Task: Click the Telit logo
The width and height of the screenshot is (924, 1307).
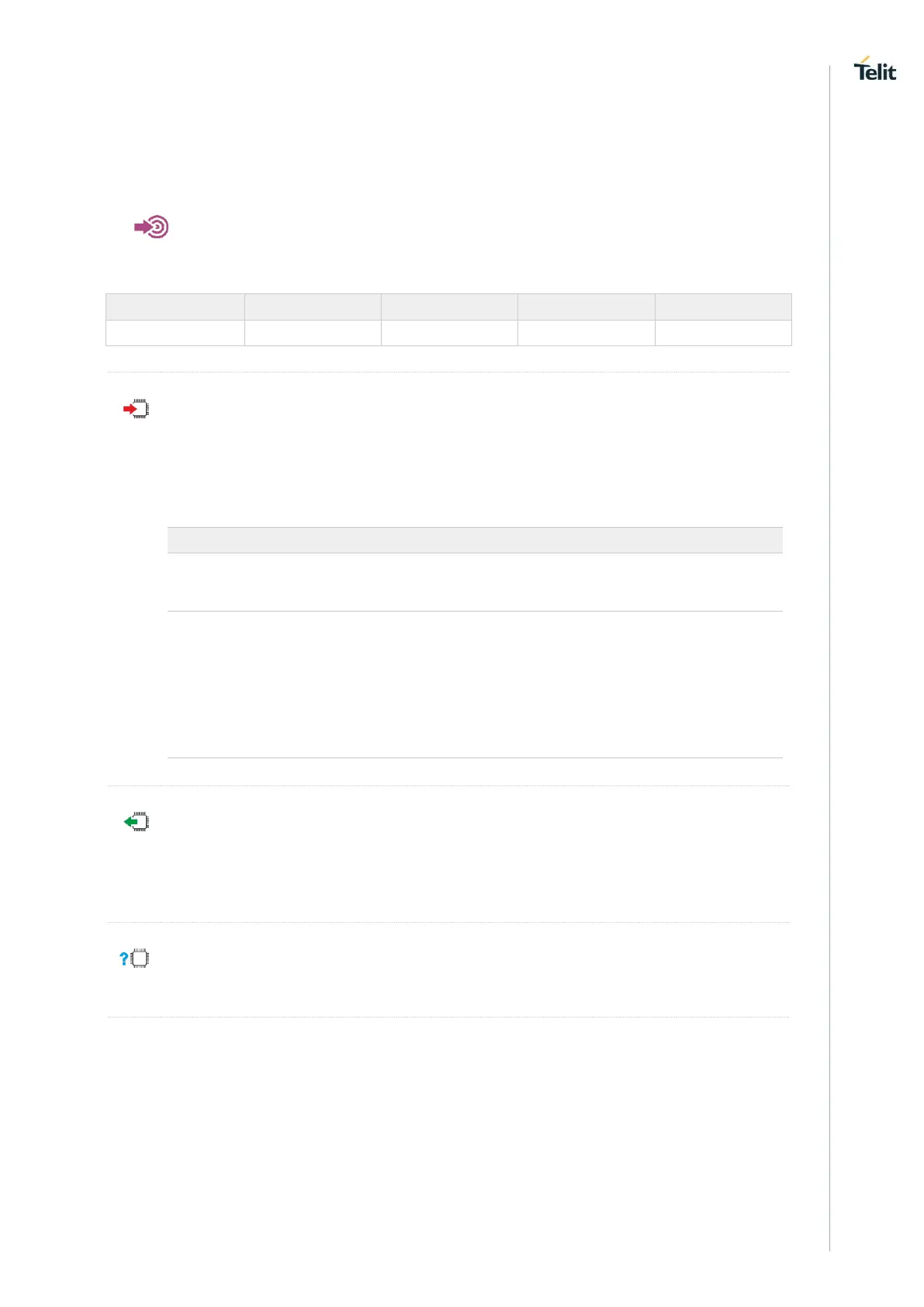Action: (874, 69)
